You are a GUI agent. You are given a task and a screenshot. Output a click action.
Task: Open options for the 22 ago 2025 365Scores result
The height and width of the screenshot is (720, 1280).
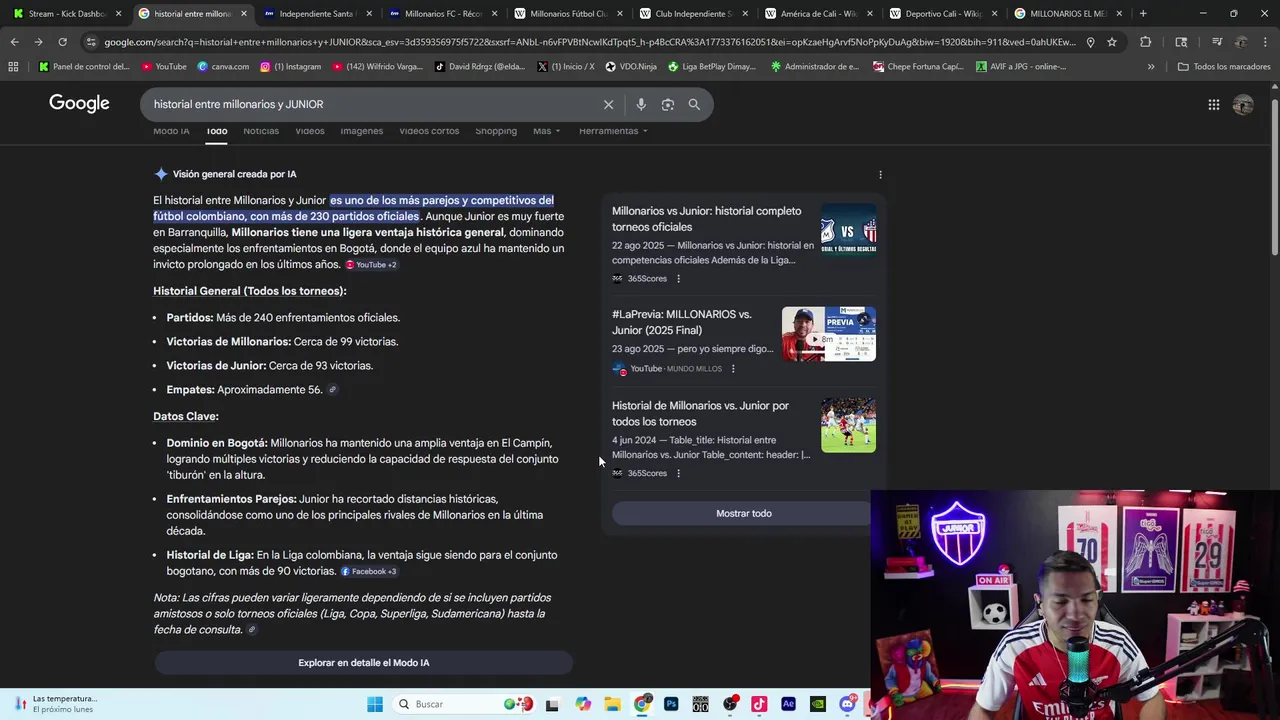coord(678,279)
